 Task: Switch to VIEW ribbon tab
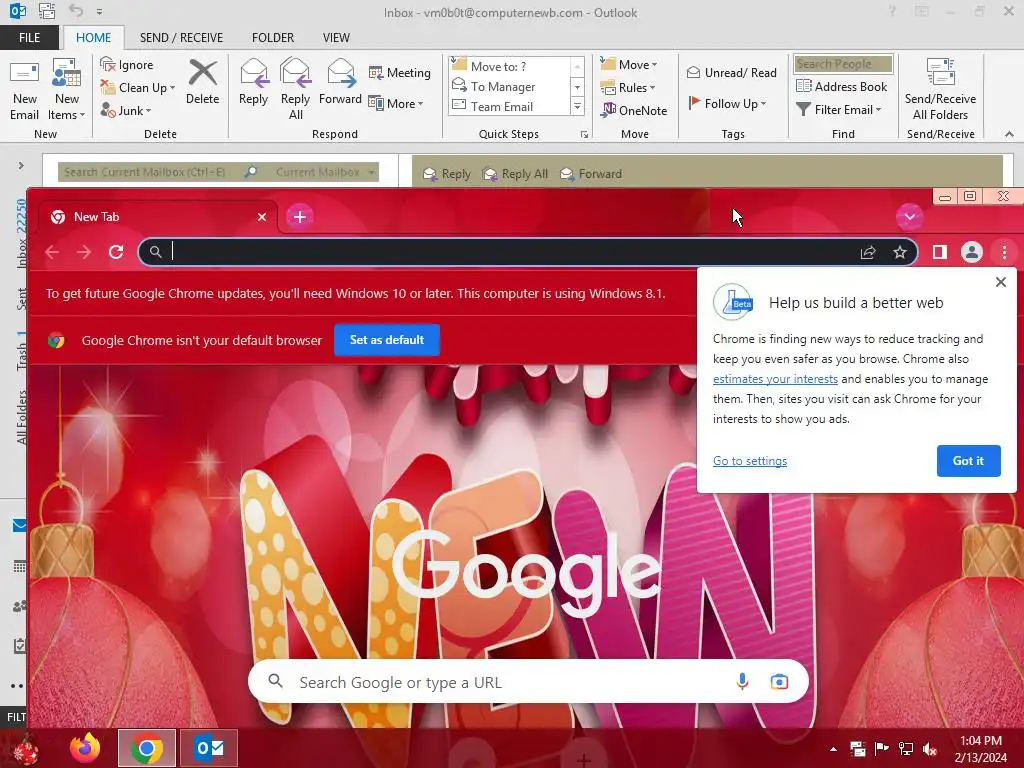(336, 38)
